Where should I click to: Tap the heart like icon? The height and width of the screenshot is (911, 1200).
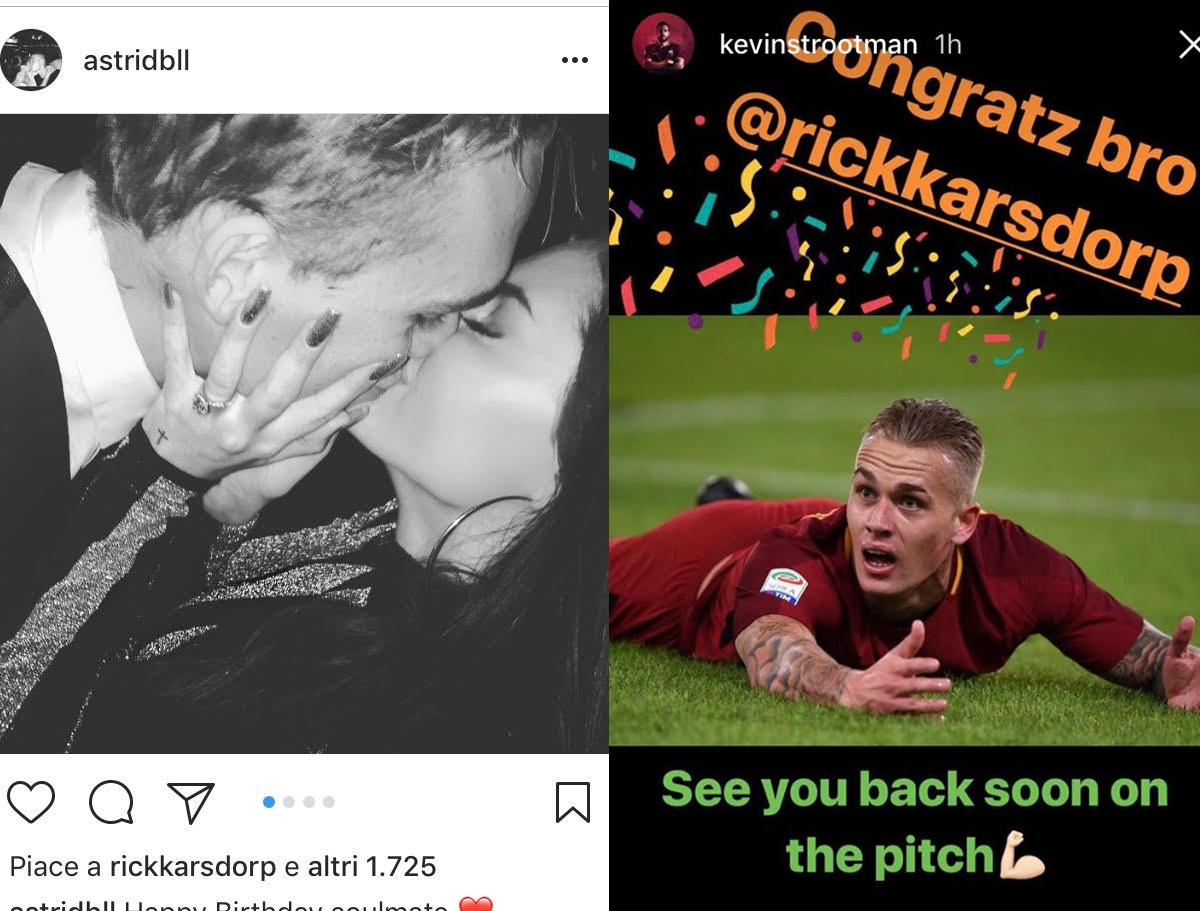point(31,802)
